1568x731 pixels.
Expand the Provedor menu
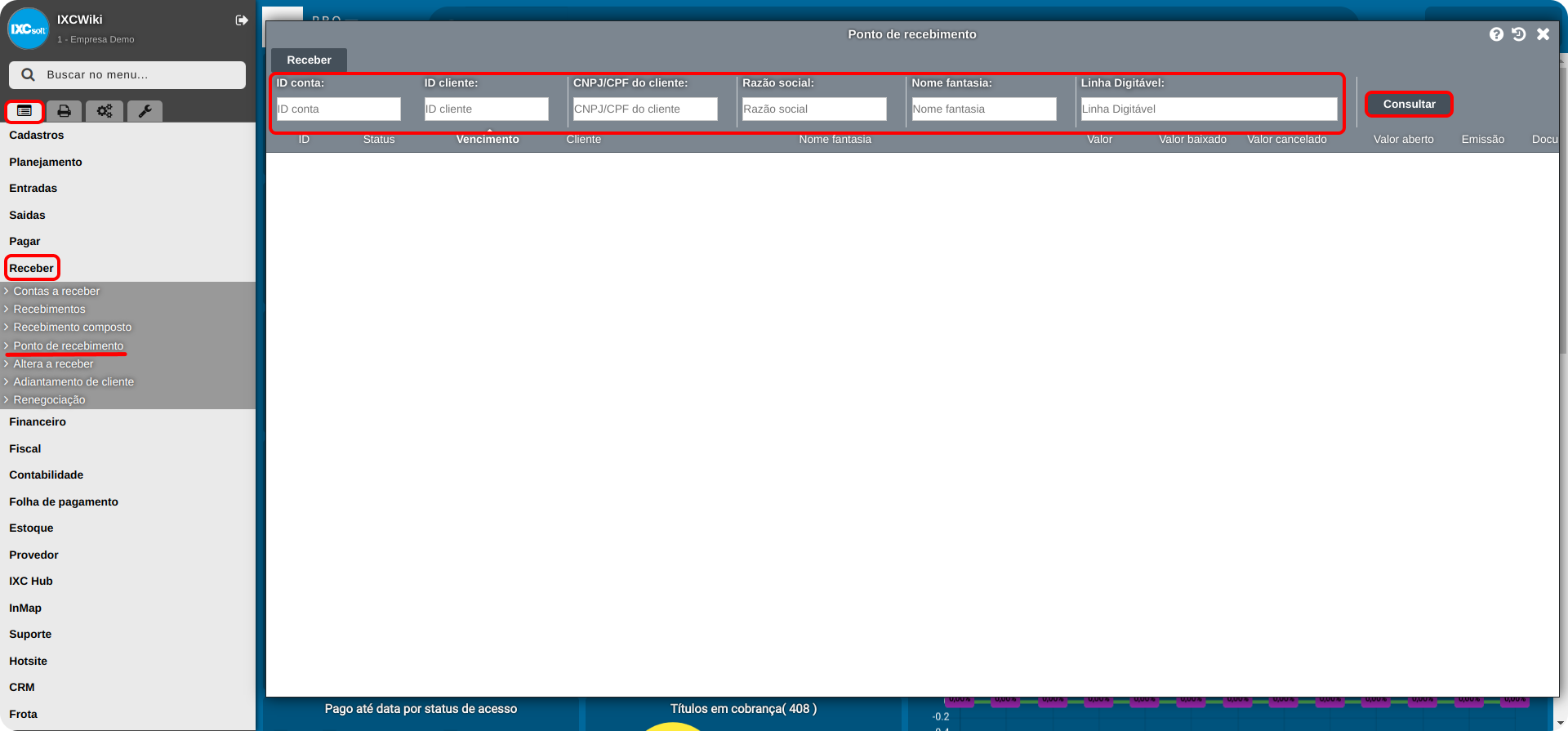(x=33, y=555)
